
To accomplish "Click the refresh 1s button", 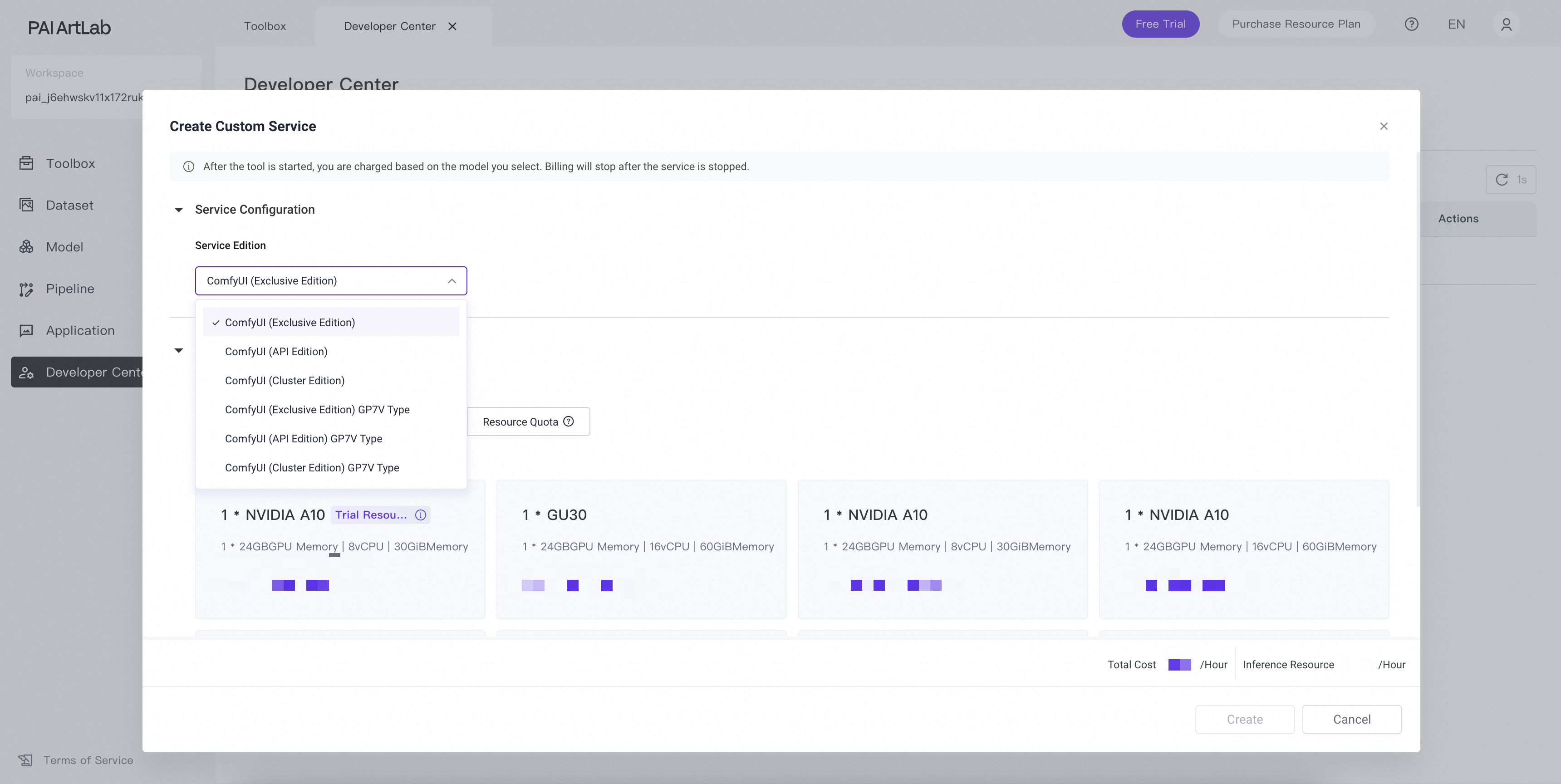I will (x=1510, y=179).
